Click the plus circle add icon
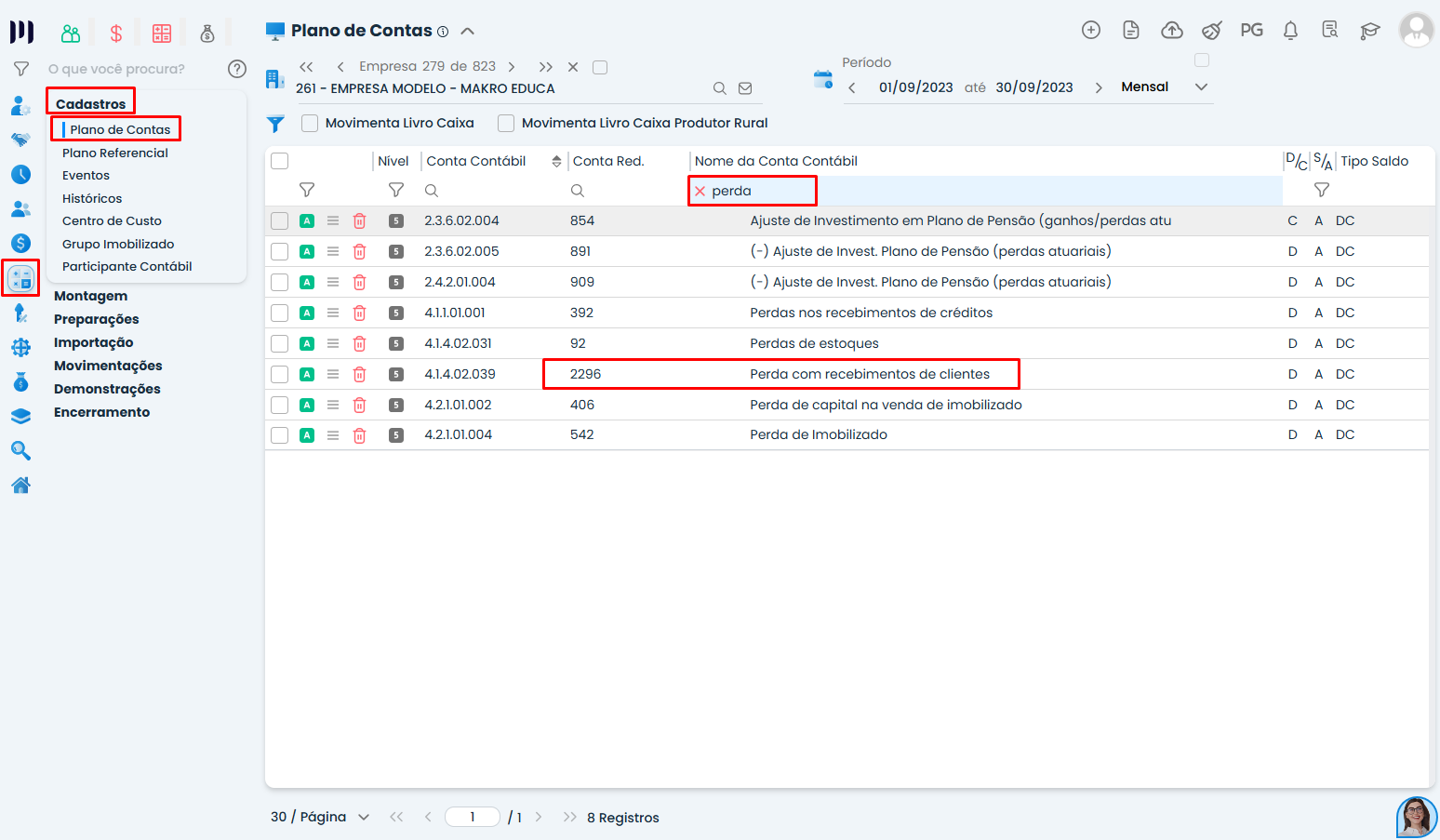 [x=1091, y=31]
